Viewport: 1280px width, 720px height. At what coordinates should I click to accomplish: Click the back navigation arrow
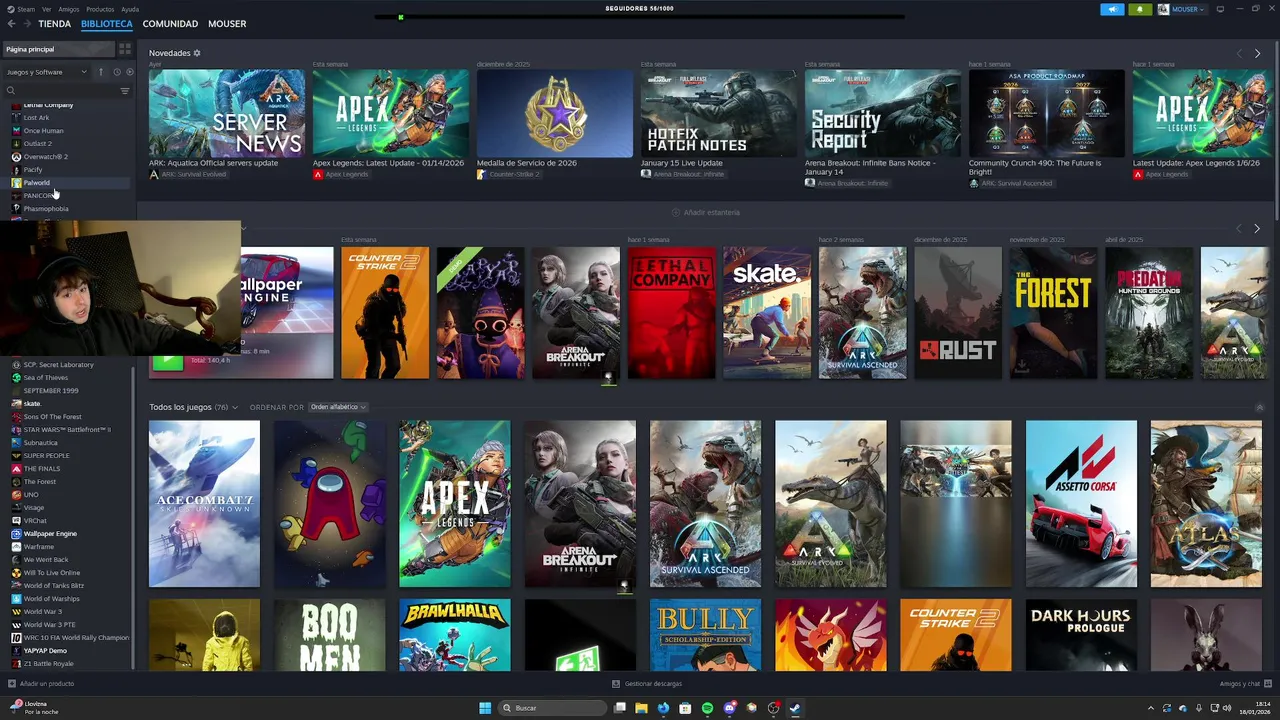click(x=11, y=24)
